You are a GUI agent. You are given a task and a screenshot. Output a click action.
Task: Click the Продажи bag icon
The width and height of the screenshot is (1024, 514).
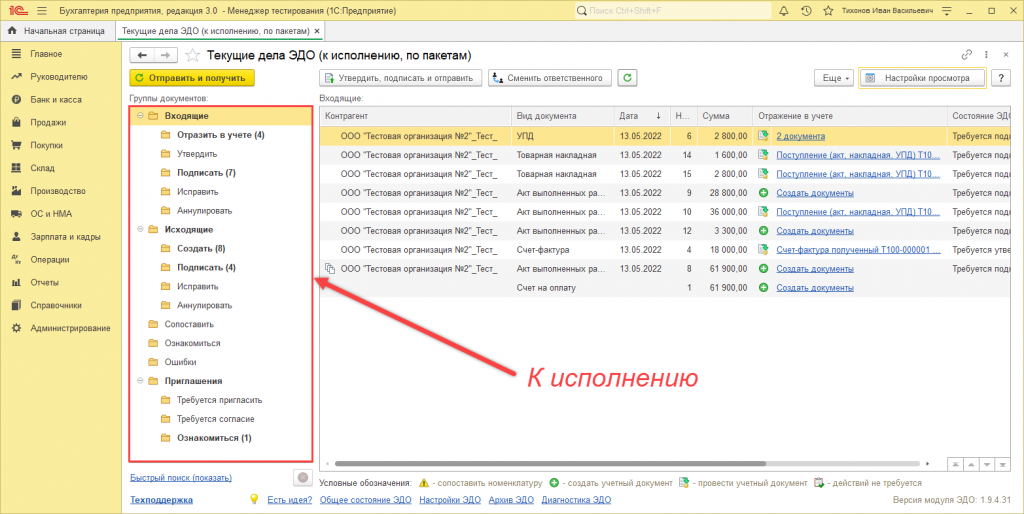point(17,122)
